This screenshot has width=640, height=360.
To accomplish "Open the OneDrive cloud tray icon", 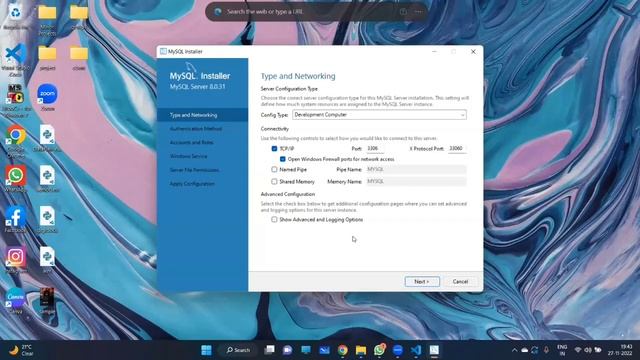I will click(x=524, y=350).
